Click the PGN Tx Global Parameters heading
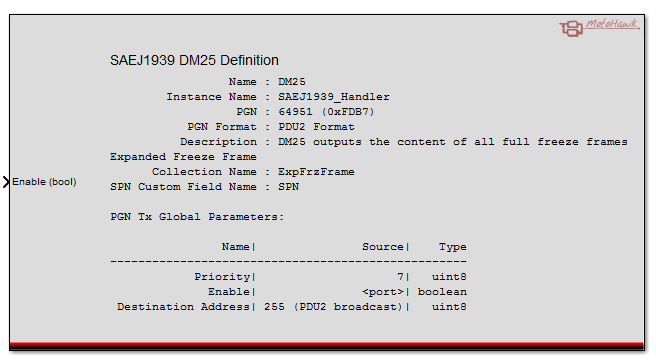 pyautogui.click(x=197, y=217)
